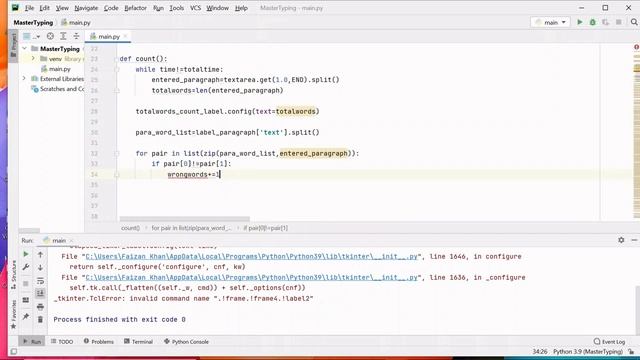Open Event Log

pyautogui.click(x=609, y=342)
